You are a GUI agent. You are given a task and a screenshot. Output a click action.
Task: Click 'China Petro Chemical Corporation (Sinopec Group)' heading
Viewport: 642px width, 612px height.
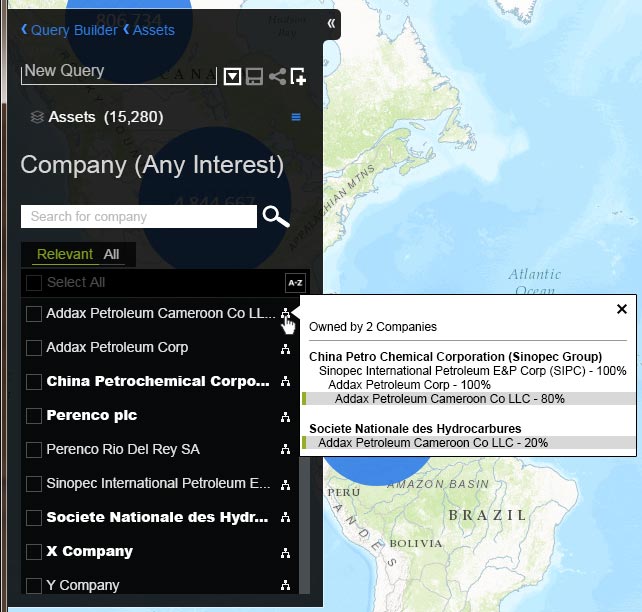click(x=455, y=357)
